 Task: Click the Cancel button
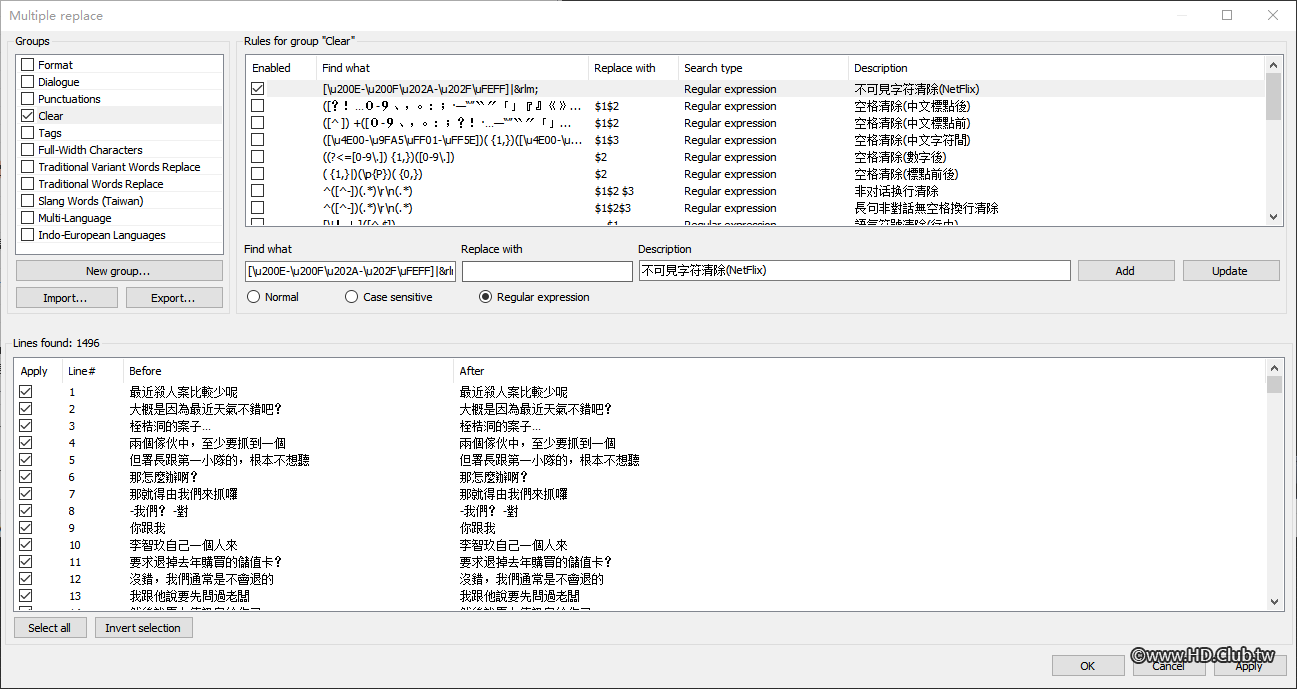click(x=1168, y=666)
